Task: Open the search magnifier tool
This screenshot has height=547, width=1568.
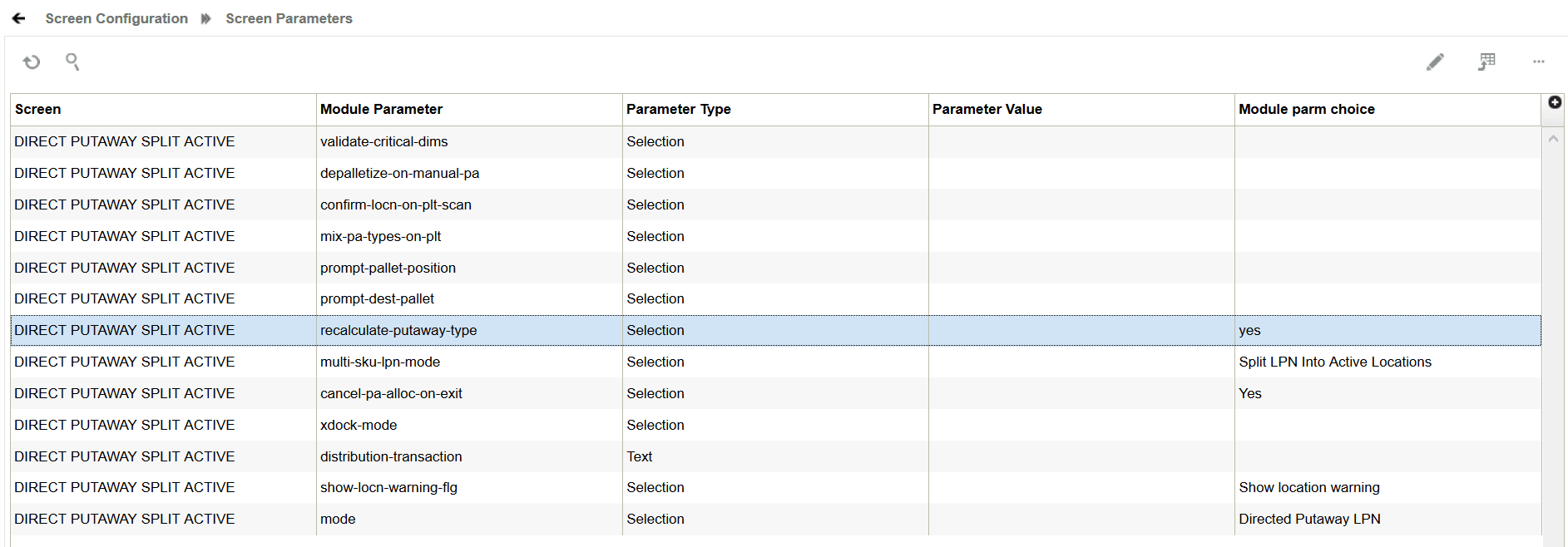Action: 72,62
